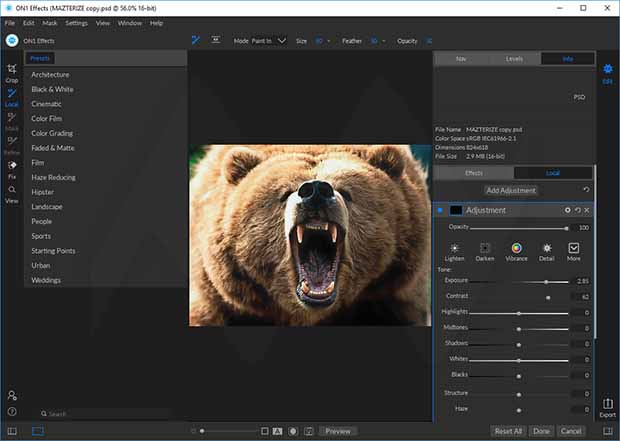Toggle the Preview button
The height and width of the screenshot is (441, 620).
[x=338, y=431]
